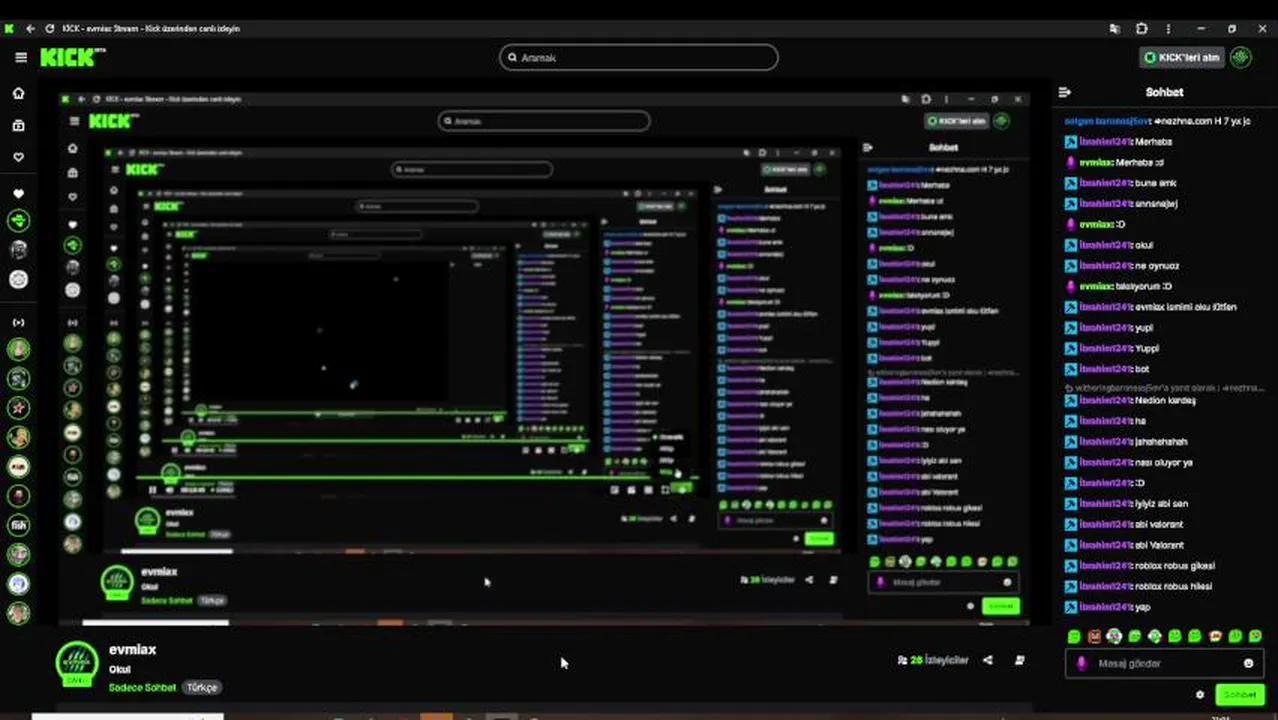Click the outermost 'okul' chat message
The width and height of the screenshot is (1278, 720).
[1110, 245]
